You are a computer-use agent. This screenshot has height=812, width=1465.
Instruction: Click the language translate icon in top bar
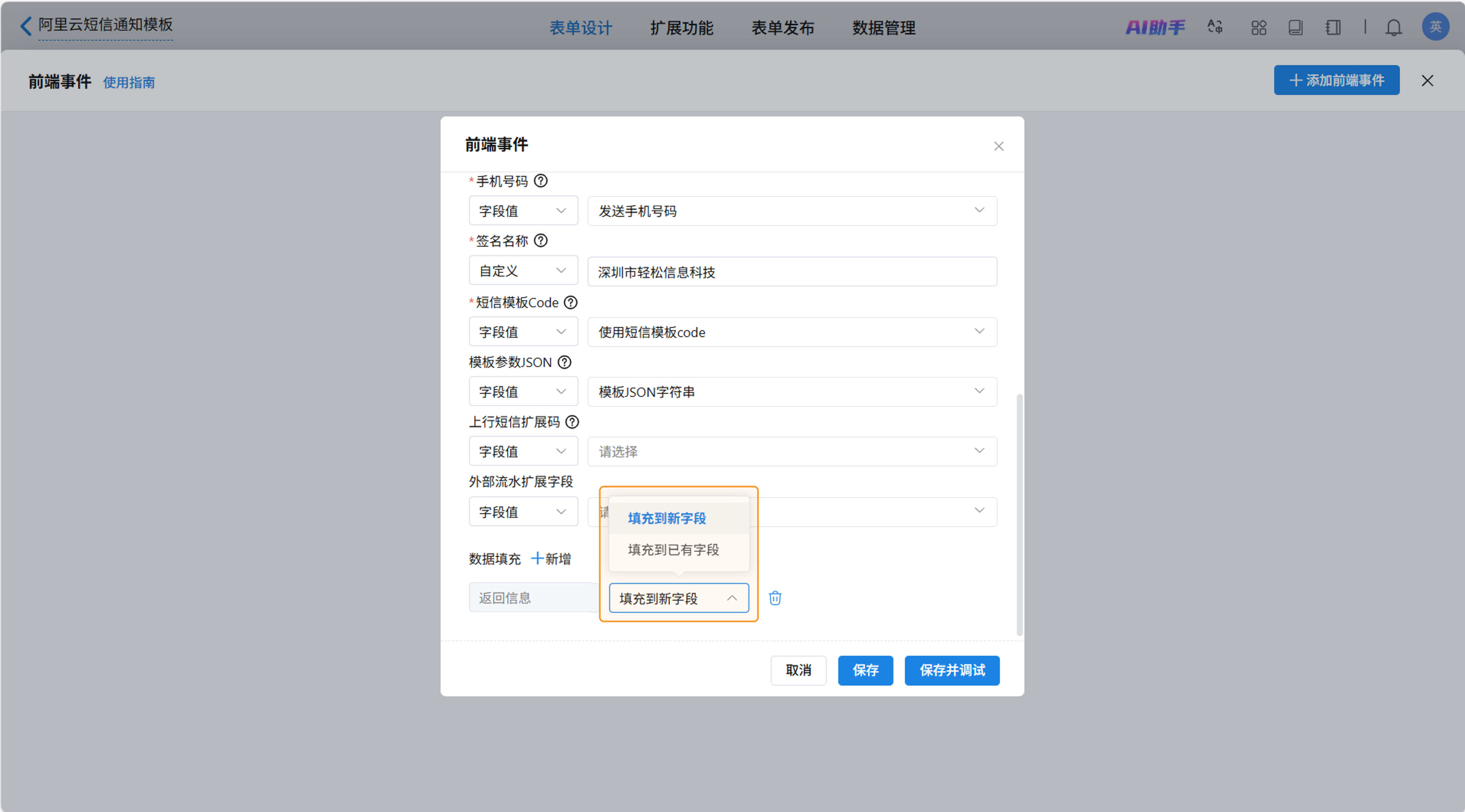coord(1214,27)
